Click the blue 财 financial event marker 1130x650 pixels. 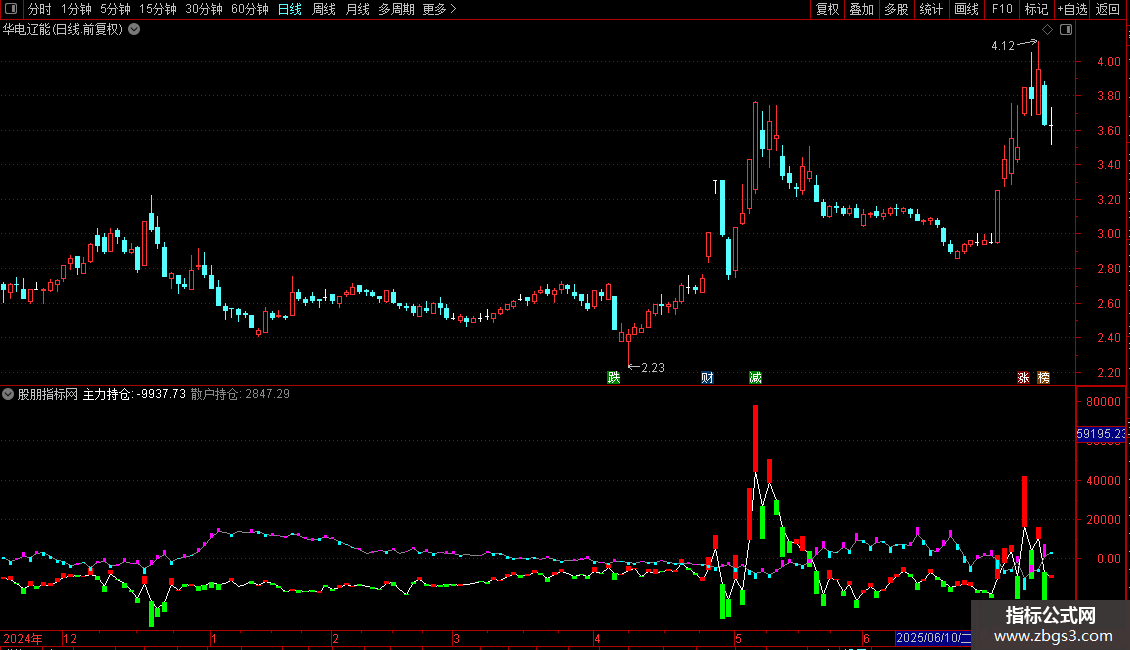[707, 378]
